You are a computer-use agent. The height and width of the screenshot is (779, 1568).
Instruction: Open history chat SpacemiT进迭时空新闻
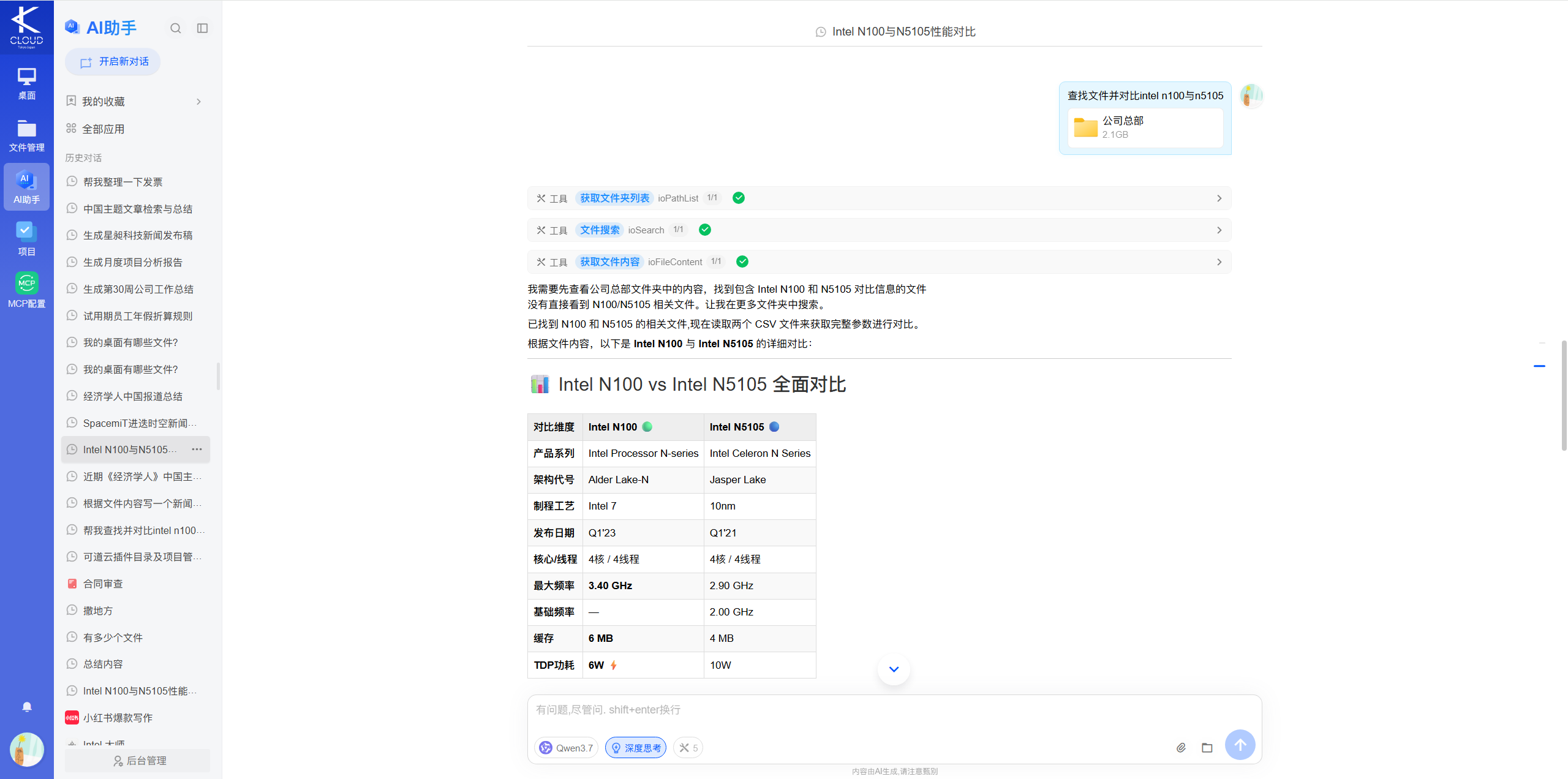tap(135, 423)
